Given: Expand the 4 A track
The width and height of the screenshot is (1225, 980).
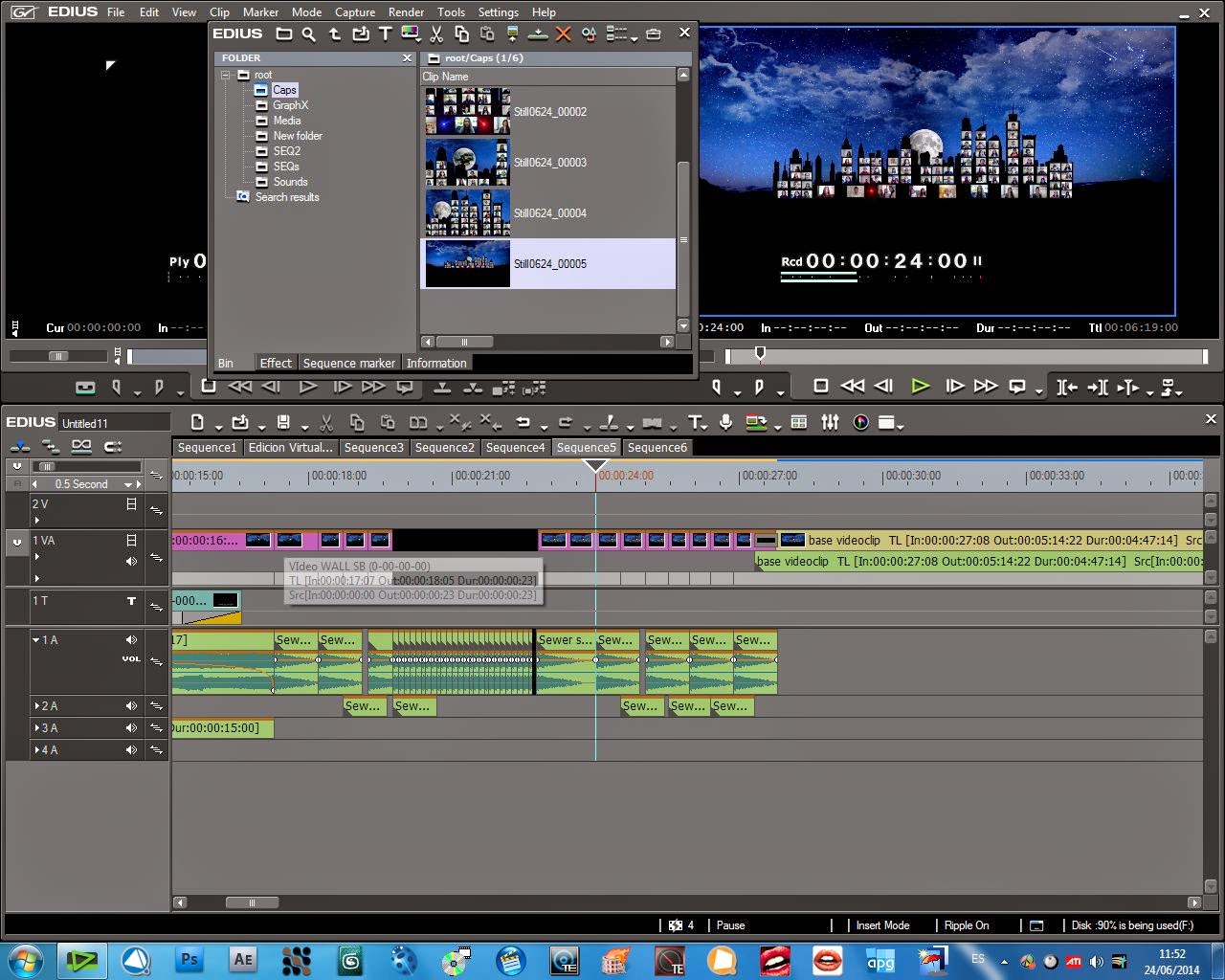Looking at the screenshot, I should pos(36,750).
